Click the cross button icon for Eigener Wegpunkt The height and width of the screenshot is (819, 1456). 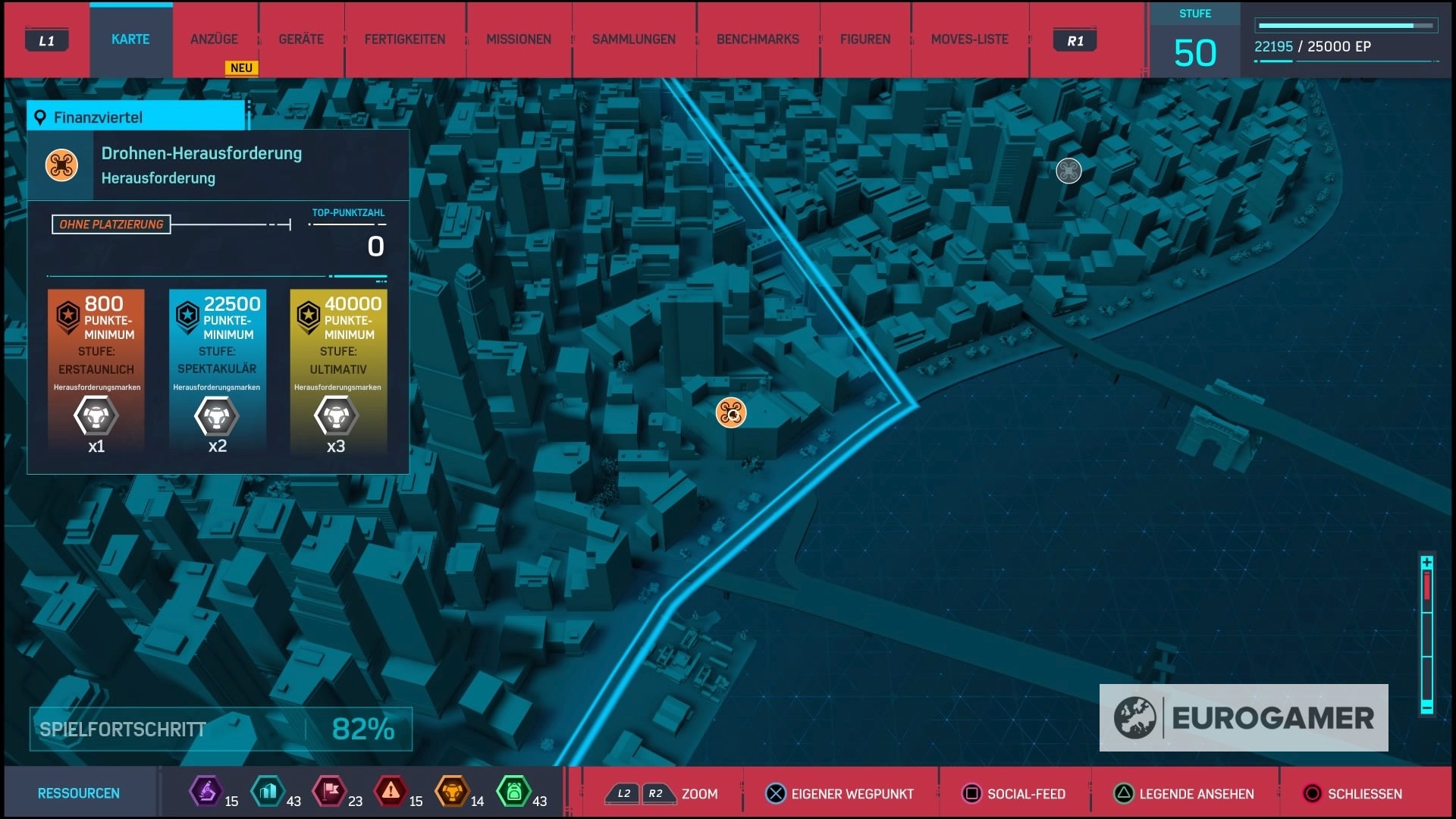tap(776, 793)
